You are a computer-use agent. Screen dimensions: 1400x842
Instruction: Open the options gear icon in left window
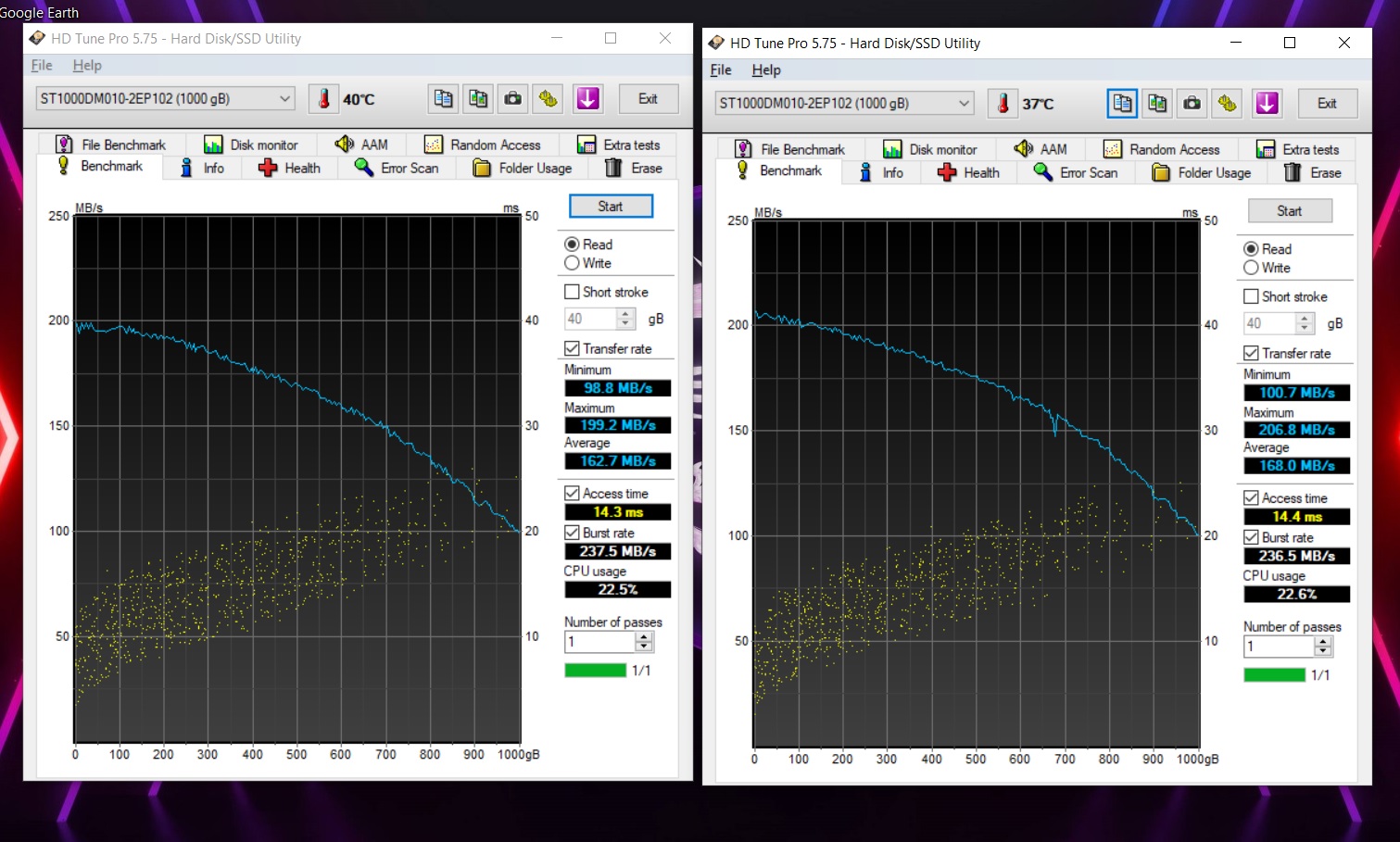point(549,99)
